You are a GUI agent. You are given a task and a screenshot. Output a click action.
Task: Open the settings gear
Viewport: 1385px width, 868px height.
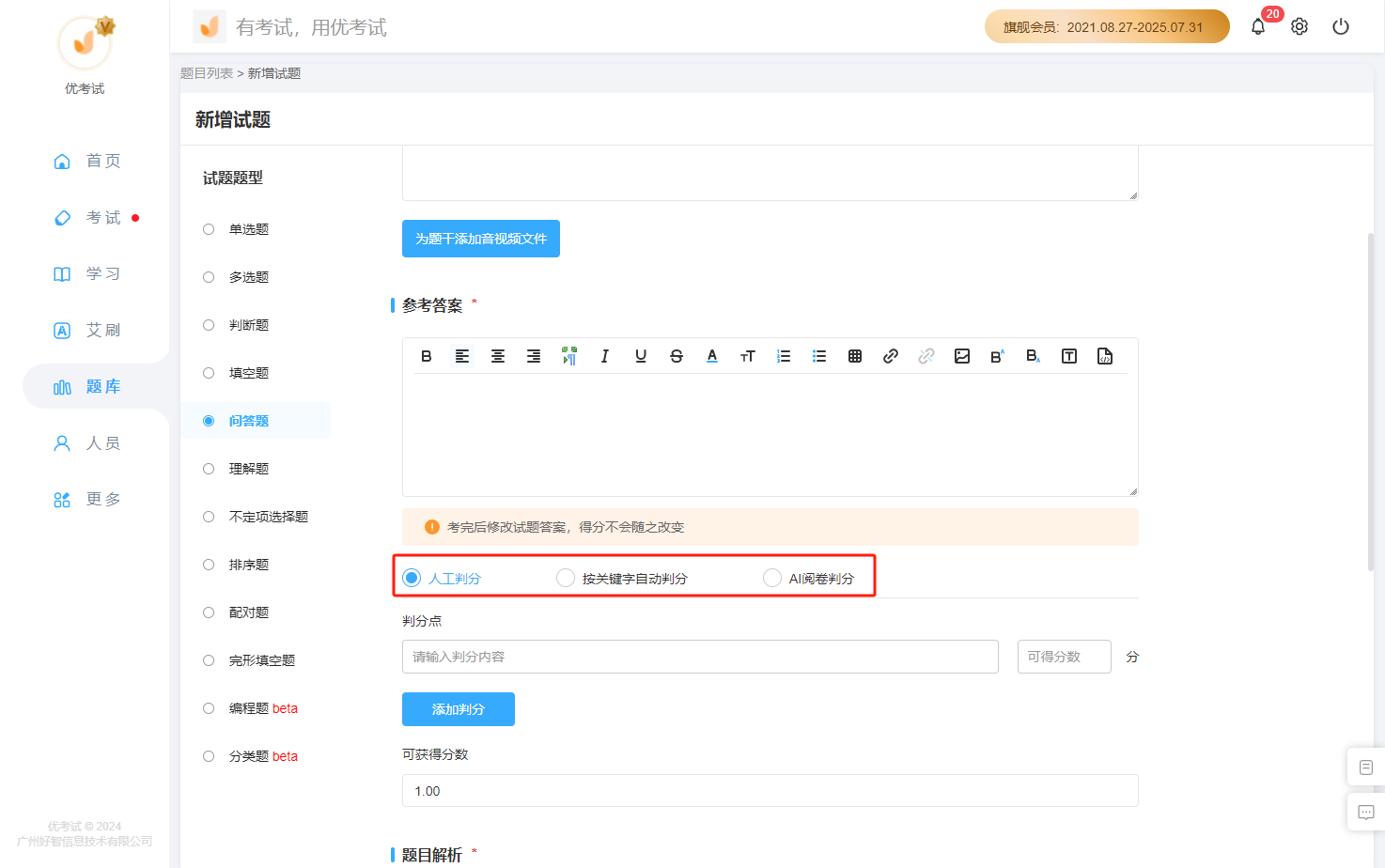(1299, 26)
